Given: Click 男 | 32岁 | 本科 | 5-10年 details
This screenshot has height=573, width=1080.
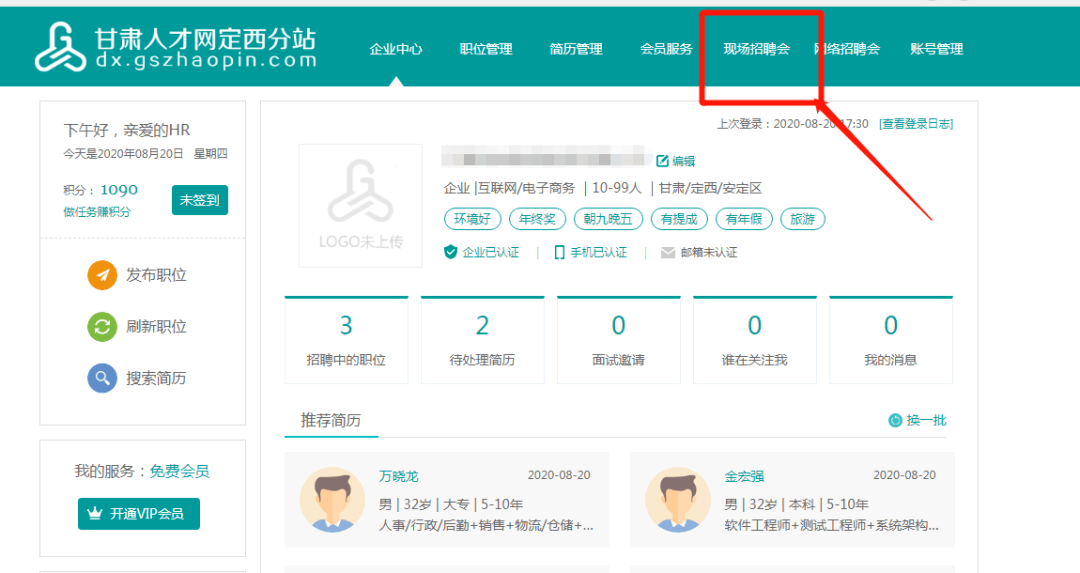Looking at the screenshot, I should (797, 504).
